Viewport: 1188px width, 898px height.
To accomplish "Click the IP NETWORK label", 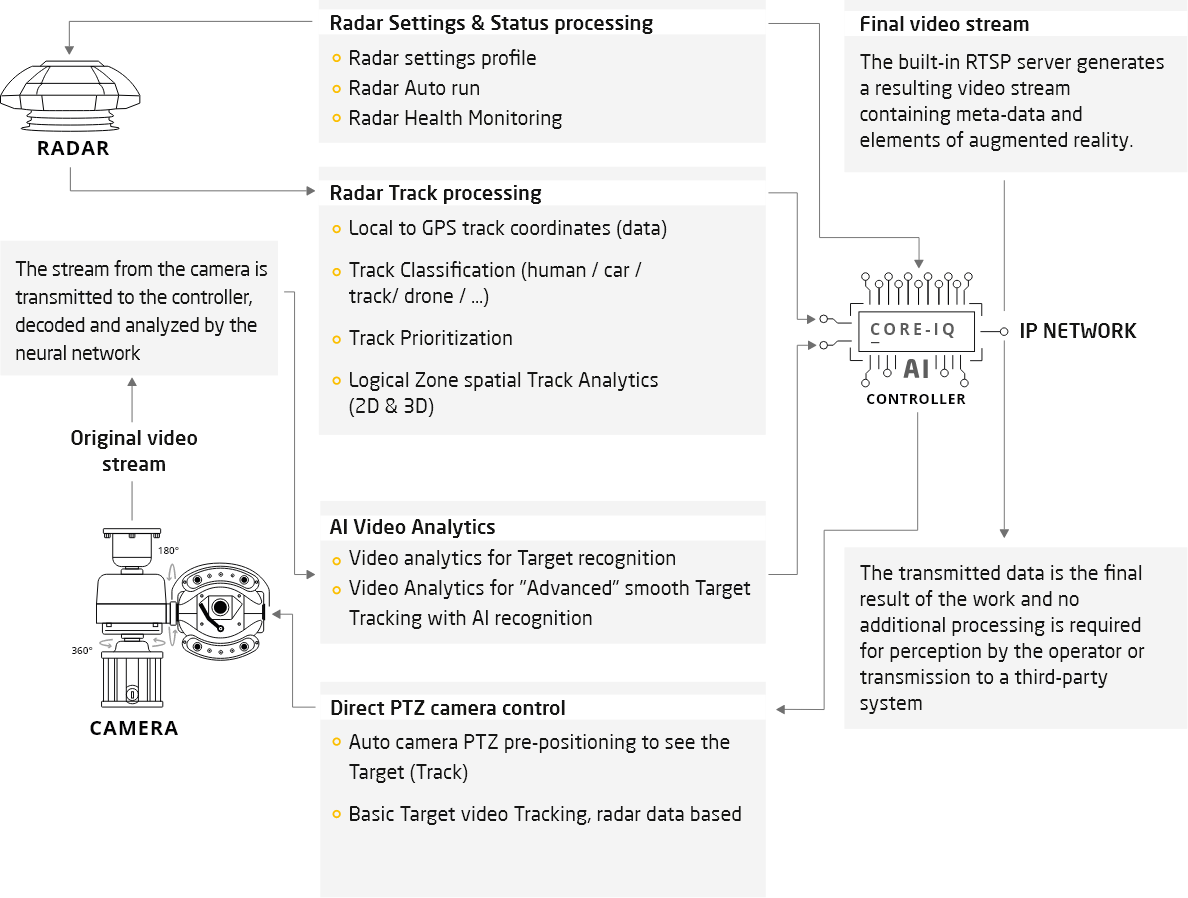I will [1077, 331].
